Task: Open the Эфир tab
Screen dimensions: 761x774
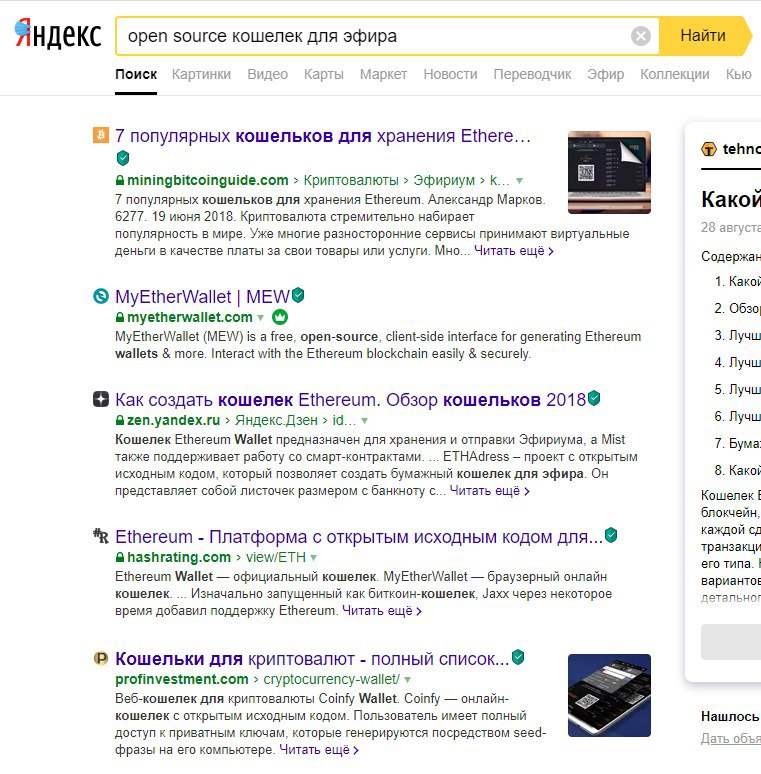Action: pos(606,74)
